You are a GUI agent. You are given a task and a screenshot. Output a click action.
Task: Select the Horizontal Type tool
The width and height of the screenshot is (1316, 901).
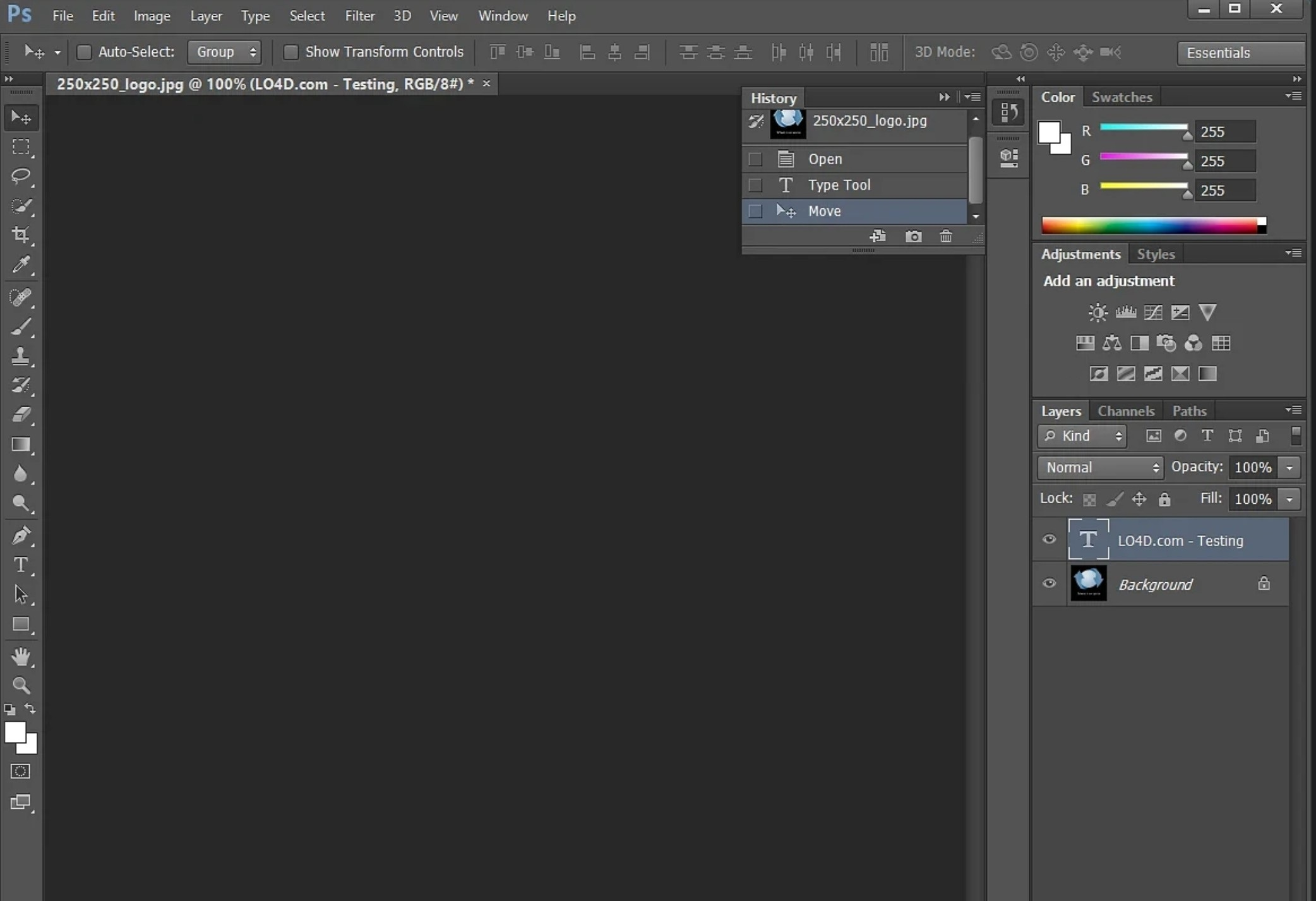(x=21, y=564)
